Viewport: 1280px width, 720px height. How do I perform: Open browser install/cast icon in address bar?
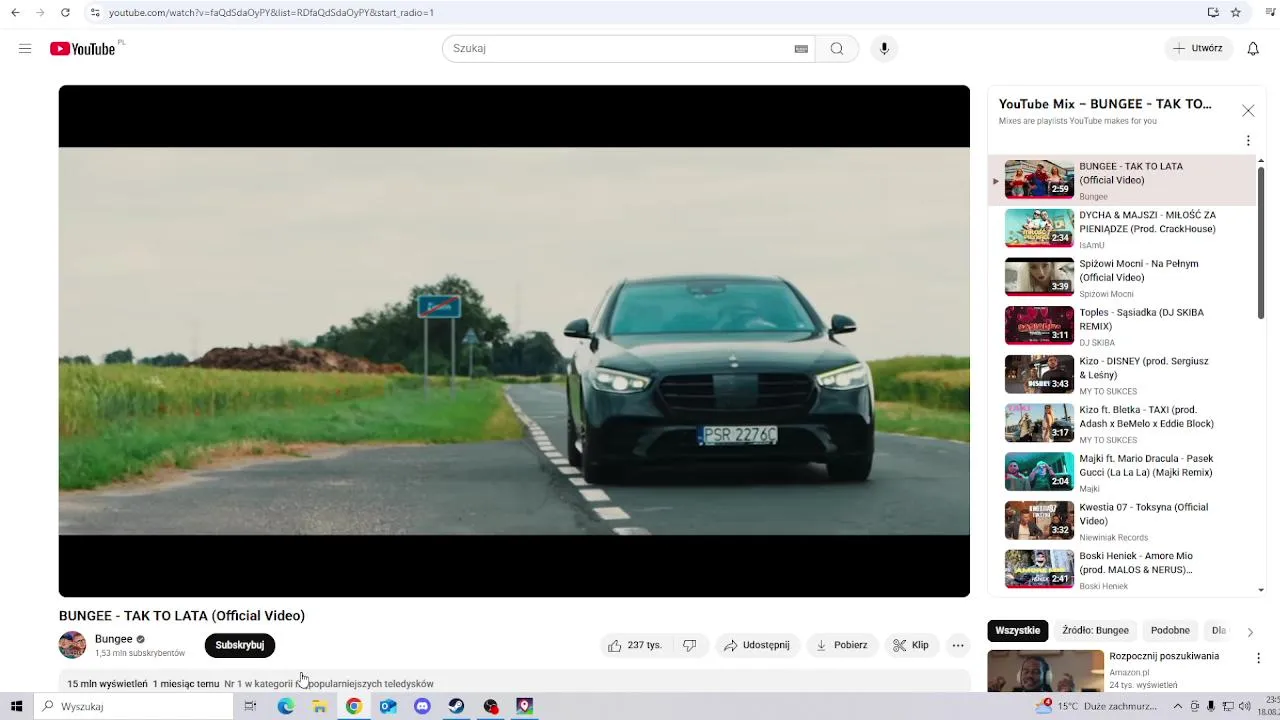(1213, 12)
